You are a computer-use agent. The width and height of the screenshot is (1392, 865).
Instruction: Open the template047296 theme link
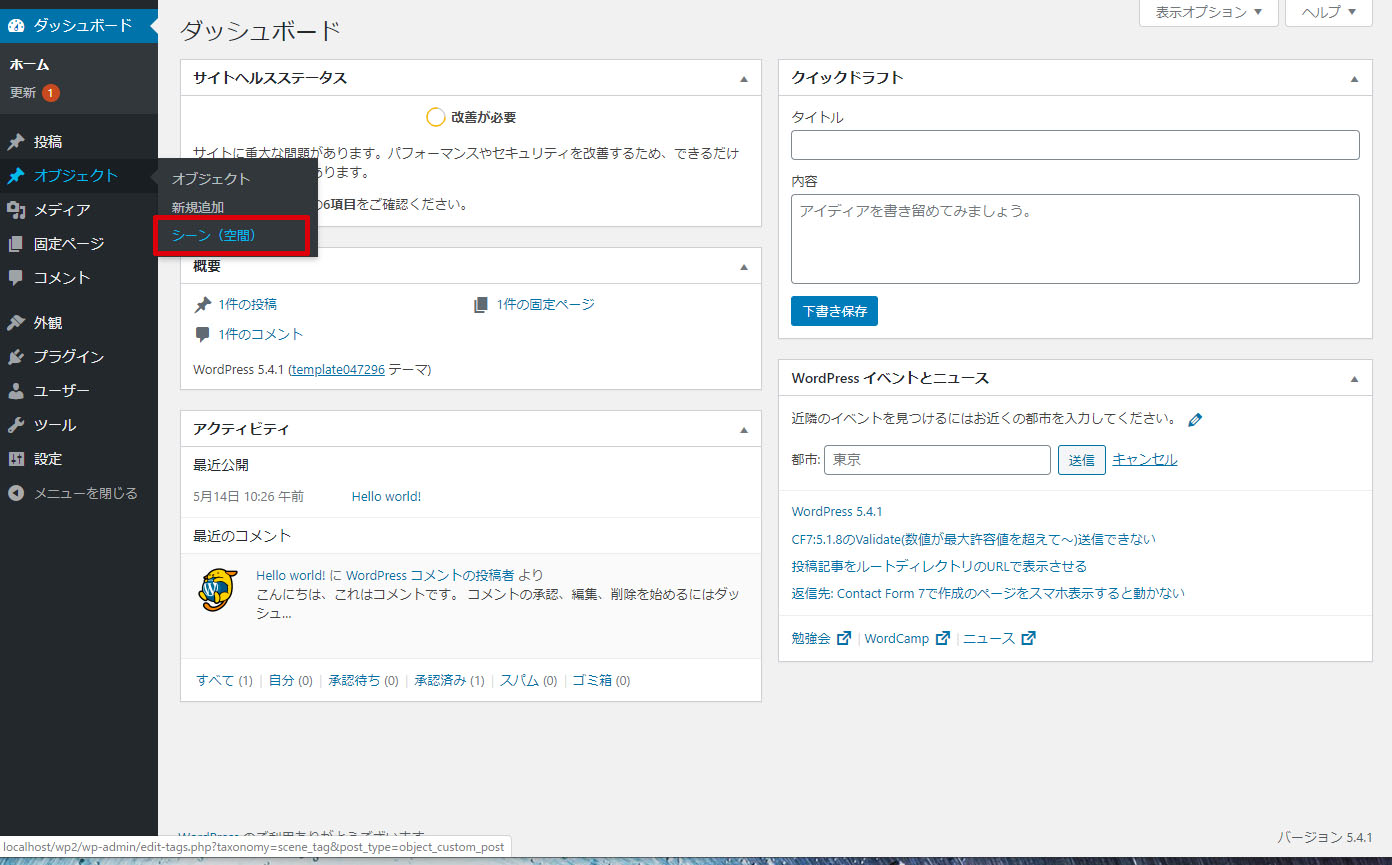pyautogui.click(x=338, y=370)
